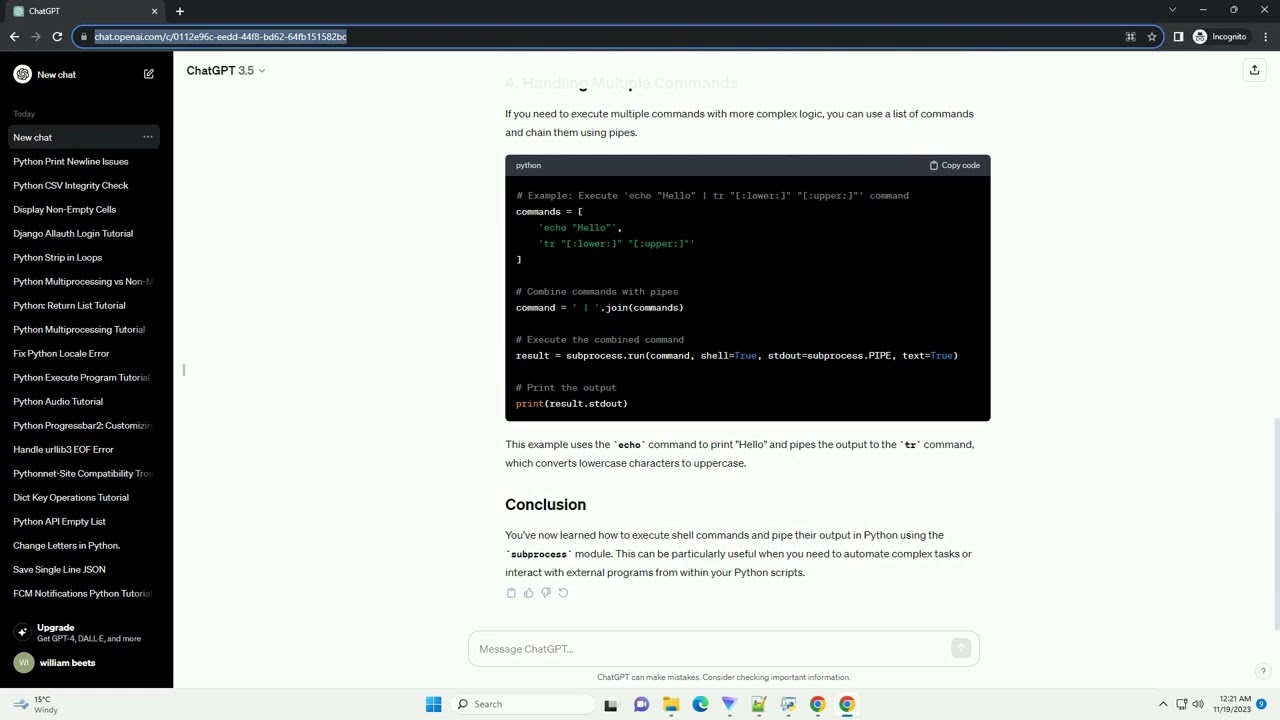
Task: Open the william beets account menu
Action: [86, 663]
